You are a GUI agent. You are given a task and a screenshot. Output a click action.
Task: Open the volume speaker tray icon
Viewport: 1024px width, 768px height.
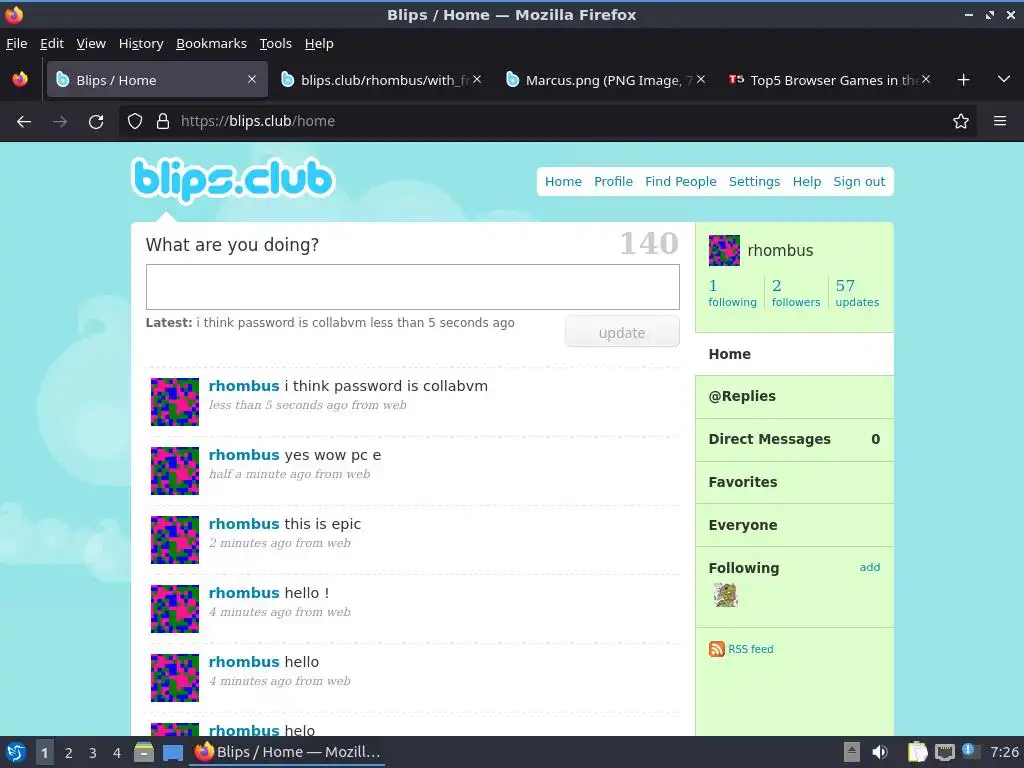[x=880, y=752]
